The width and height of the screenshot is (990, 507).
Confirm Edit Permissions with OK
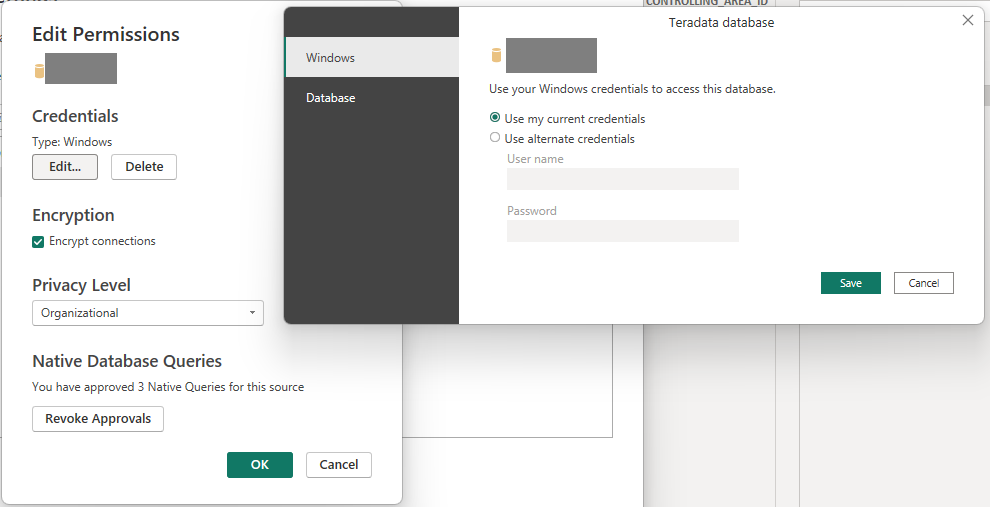pos(259,465)
